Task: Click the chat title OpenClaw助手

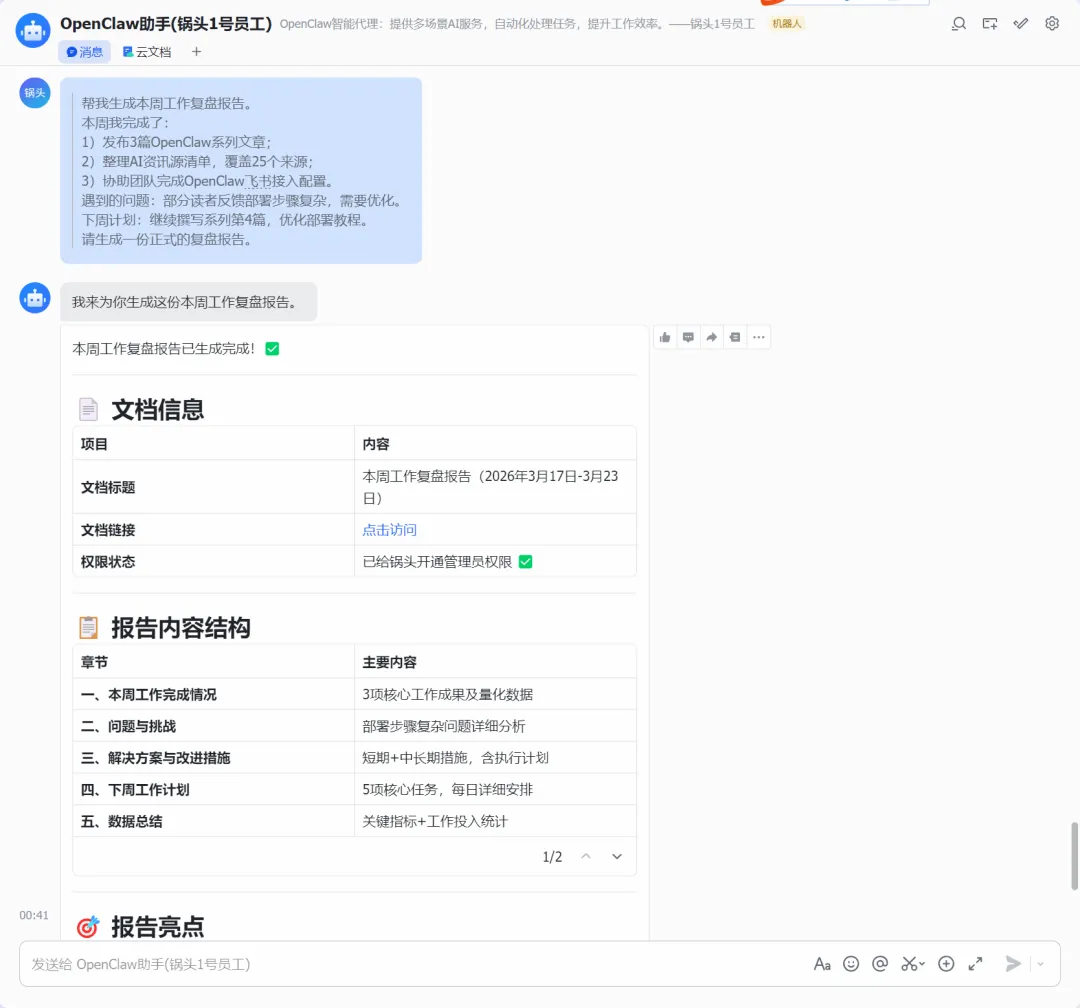Action: pyautogui.click(x=166, y=24)
